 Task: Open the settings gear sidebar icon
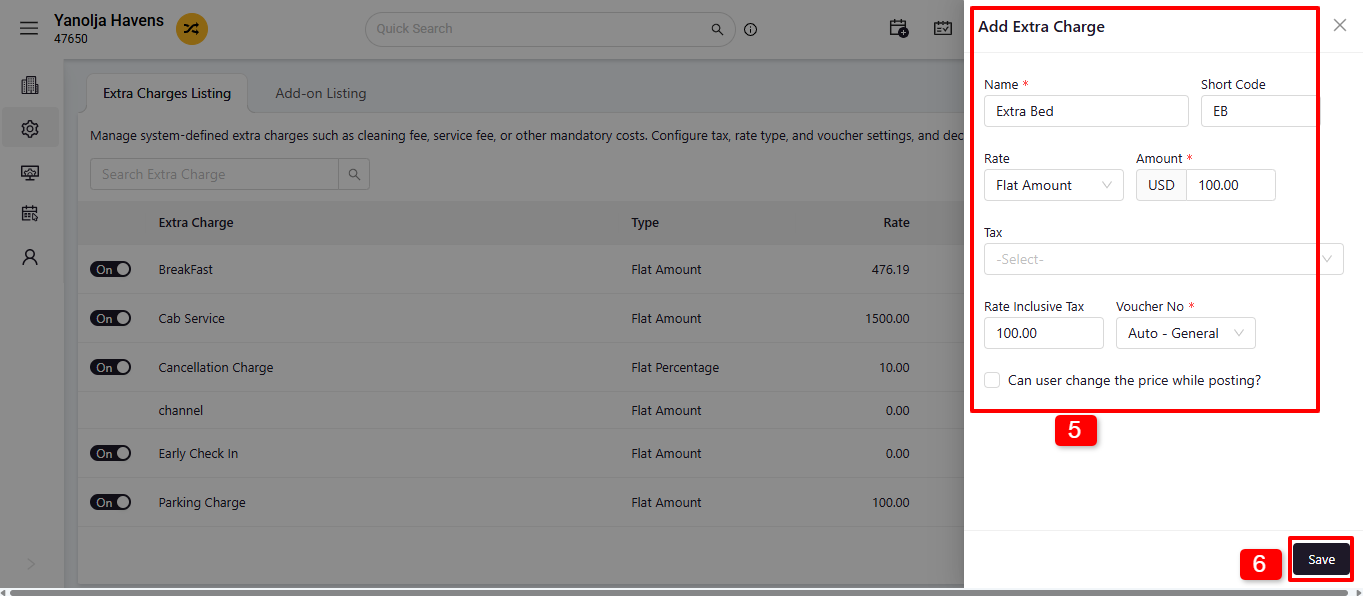pos(30,129)
